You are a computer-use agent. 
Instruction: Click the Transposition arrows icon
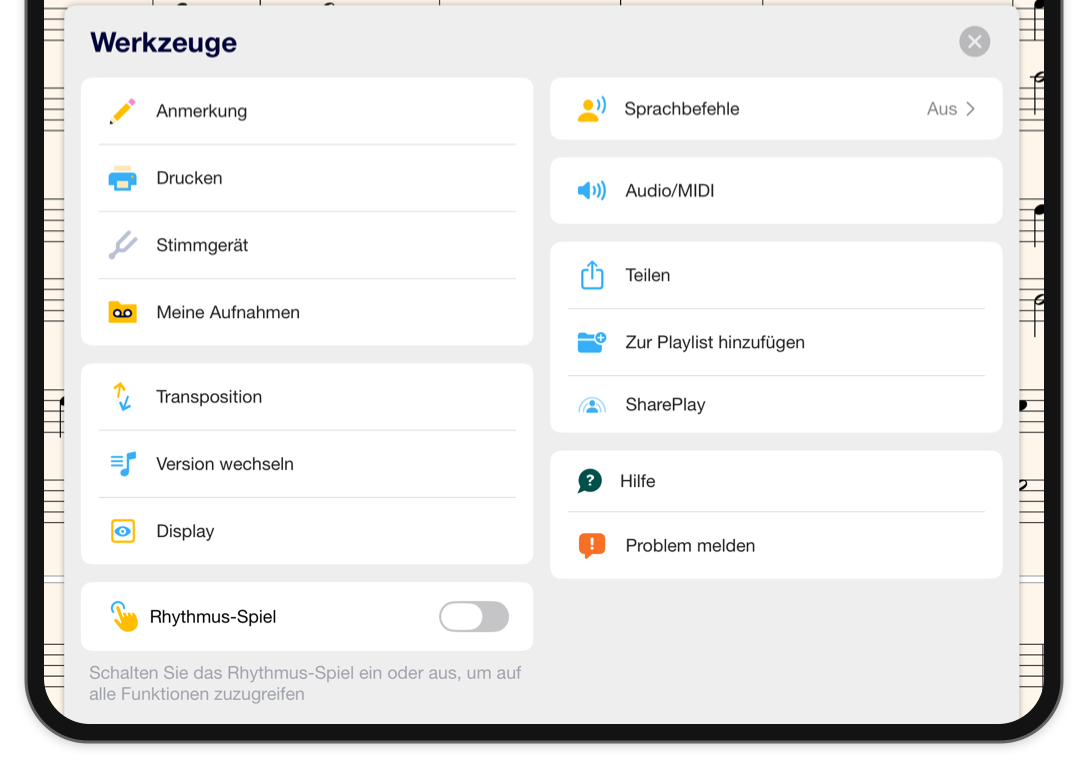tap(123, 396)
